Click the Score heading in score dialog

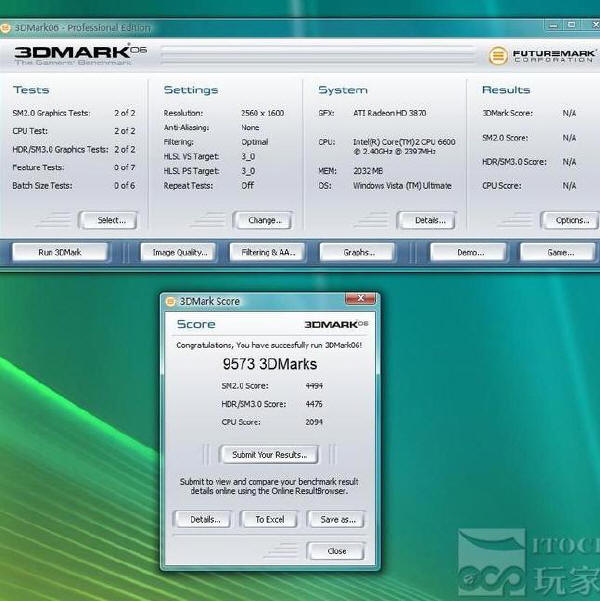196,324
